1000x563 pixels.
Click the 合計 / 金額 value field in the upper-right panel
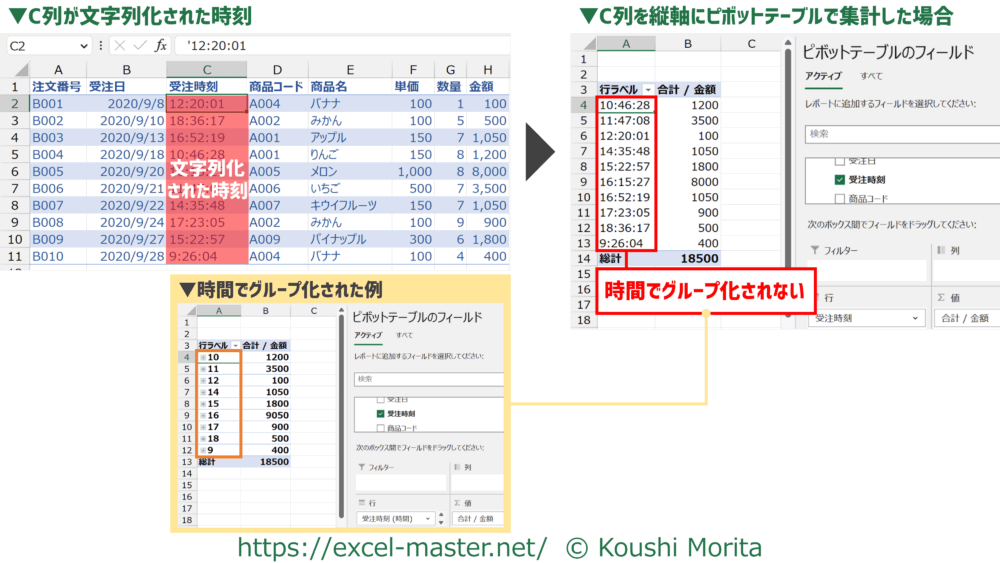[x=962, y=318]
